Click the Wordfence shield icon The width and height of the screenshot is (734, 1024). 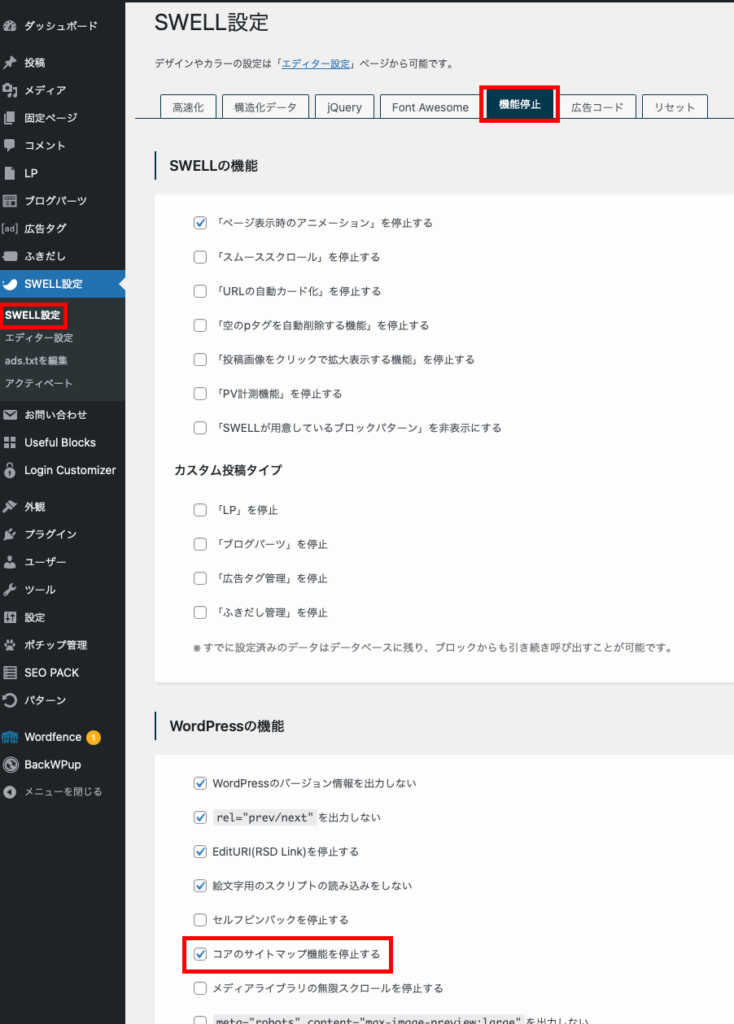click(10, 737)
